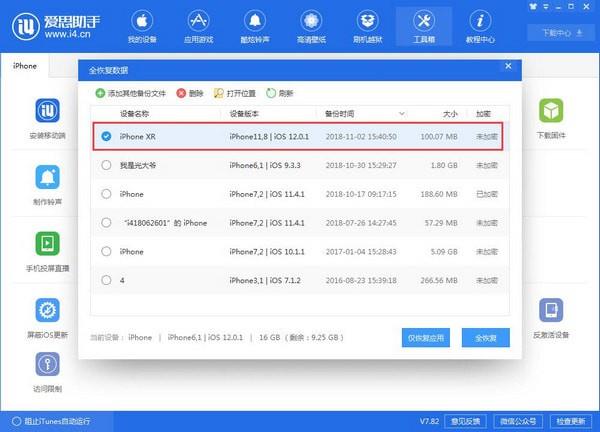Select the iOS 10.1.1 iPhone backup radio
Viewport: 600px width, 432px height.
(x=106, y=251)
